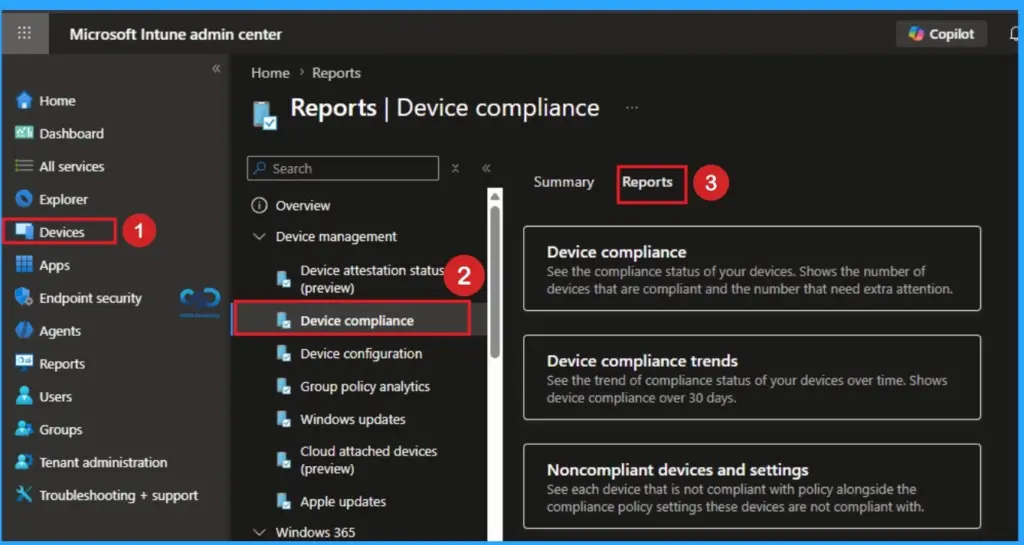Click the Users person icon
The image size is (1024, 545).
click(24, 396)
